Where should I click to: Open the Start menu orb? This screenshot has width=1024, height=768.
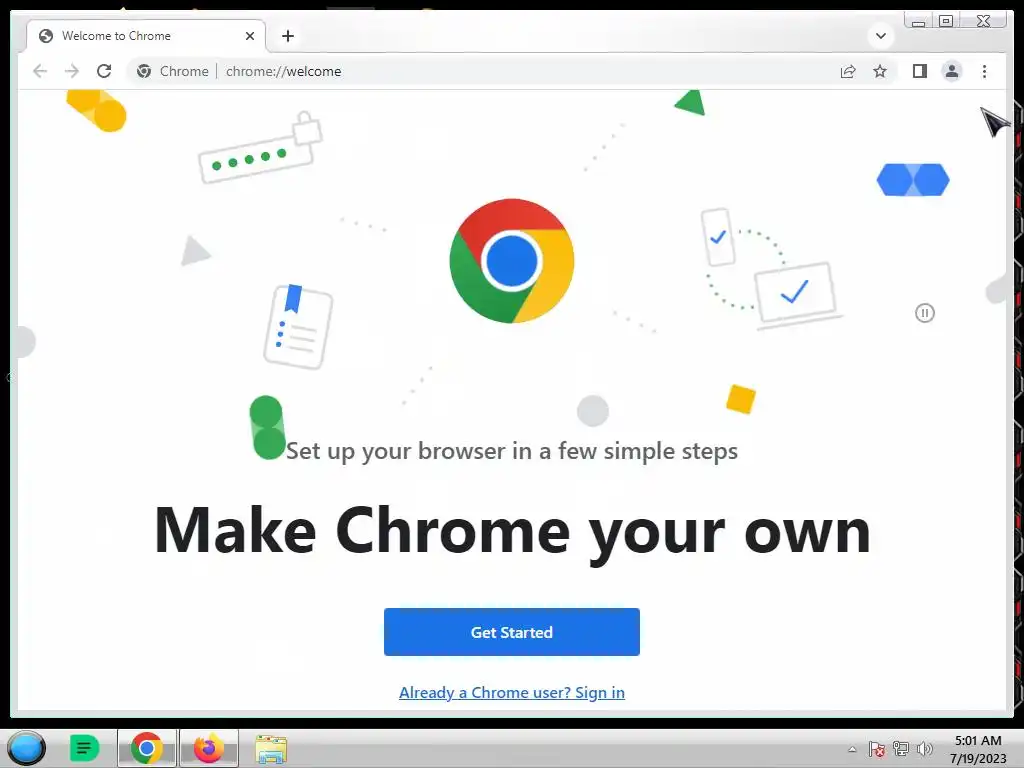[26, 748]
